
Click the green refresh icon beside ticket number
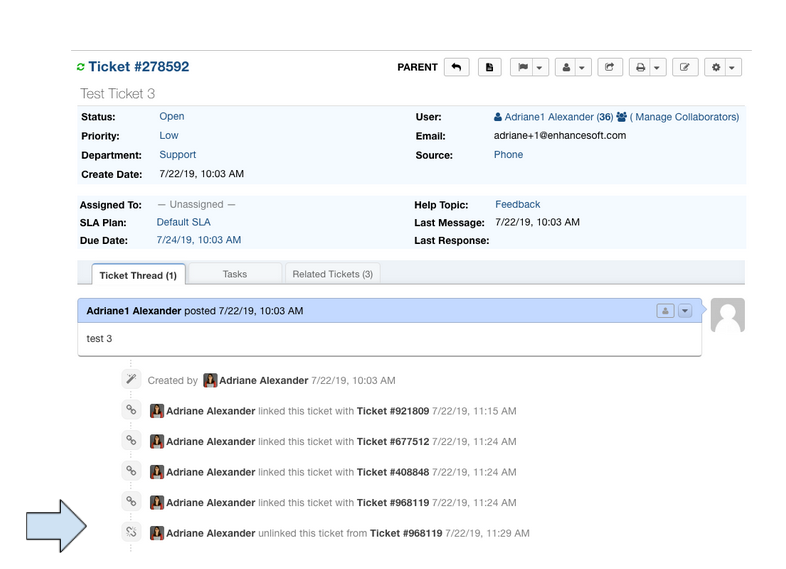(x=81, y=67)
